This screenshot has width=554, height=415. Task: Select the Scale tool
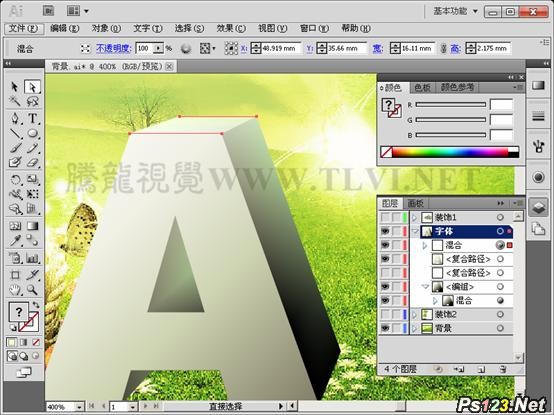point(32,179)
